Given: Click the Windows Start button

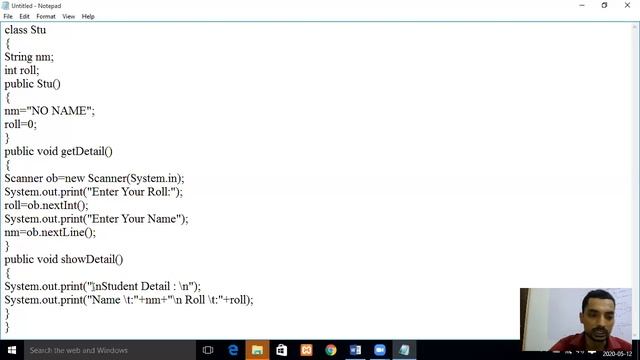Looking at the screenshot, I should (12, 350).
